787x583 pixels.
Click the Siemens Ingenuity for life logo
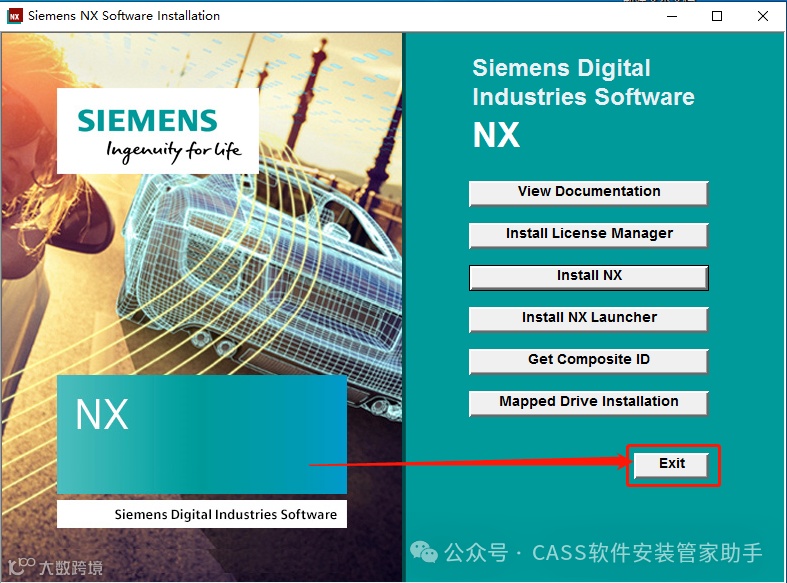(x=158, y=131)
